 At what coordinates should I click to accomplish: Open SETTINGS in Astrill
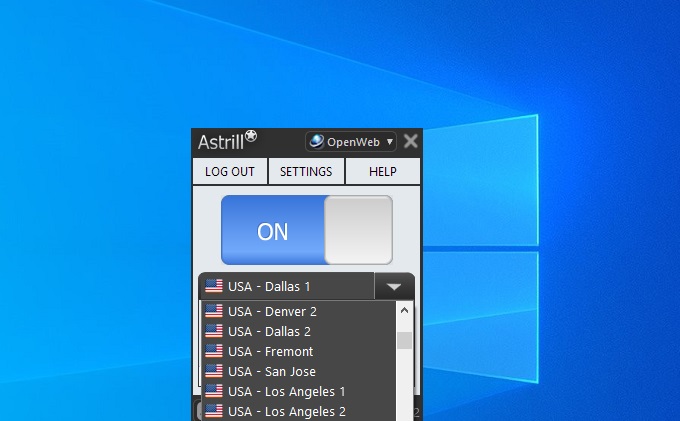click(306, 172)
